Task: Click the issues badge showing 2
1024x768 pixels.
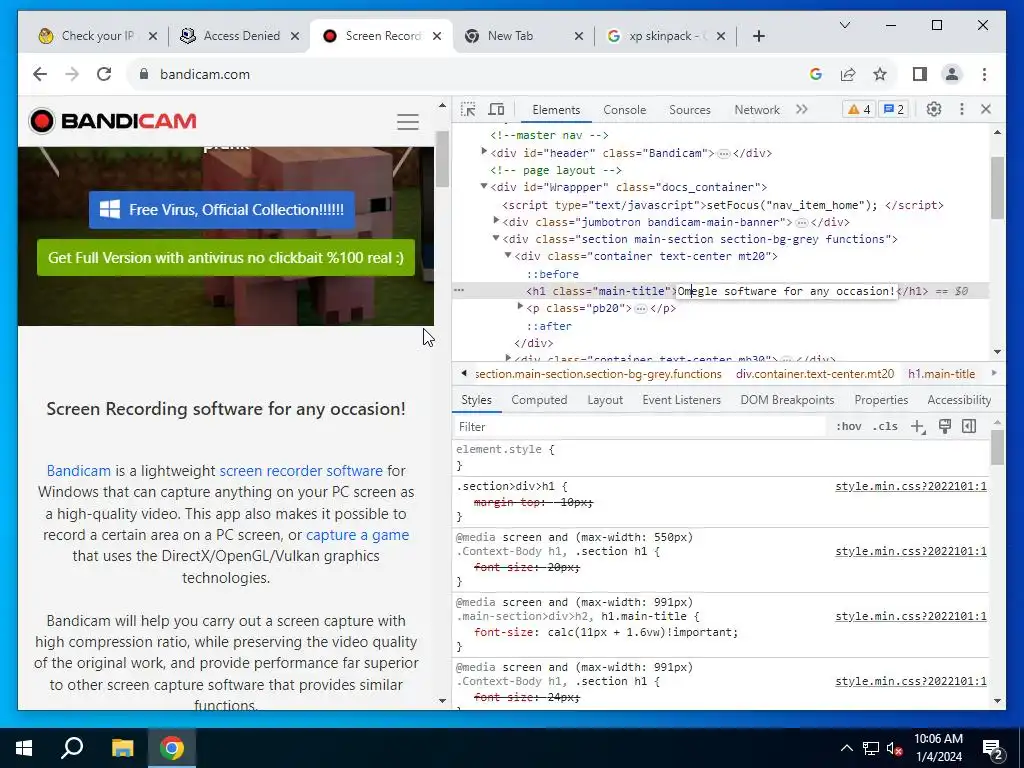Action: click(893, 110)
